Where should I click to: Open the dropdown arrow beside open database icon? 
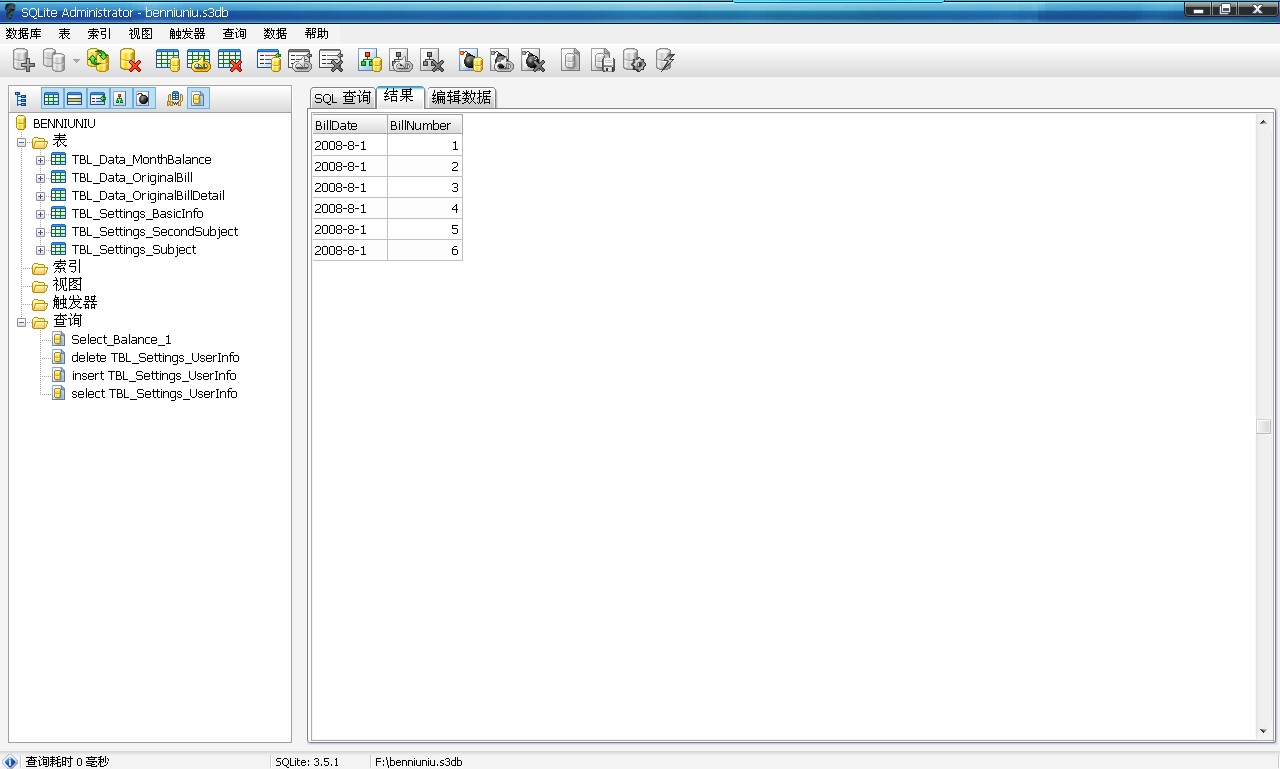pos(76,62)
